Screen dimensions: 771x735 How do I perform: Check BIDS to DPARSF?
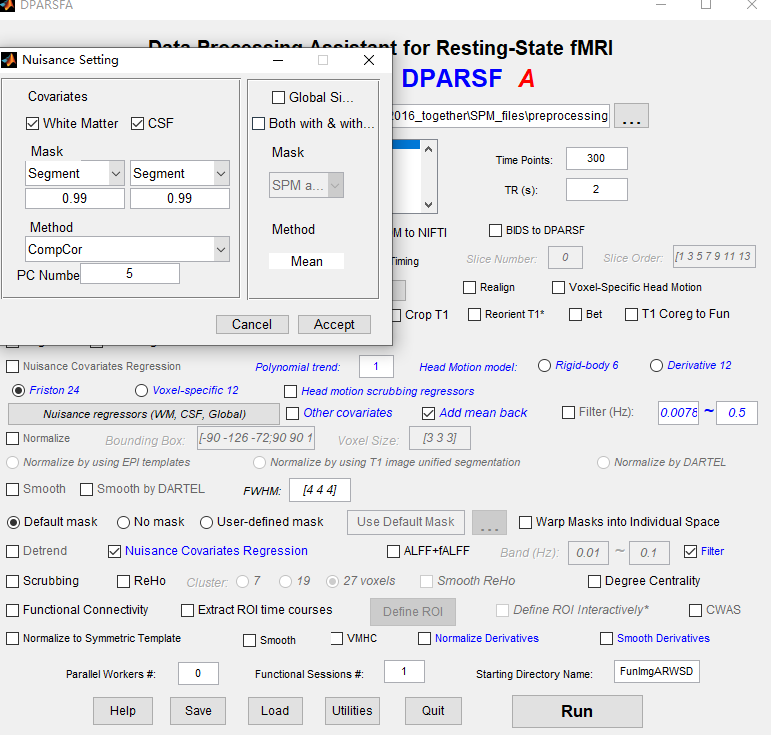(x=496, y=230)
